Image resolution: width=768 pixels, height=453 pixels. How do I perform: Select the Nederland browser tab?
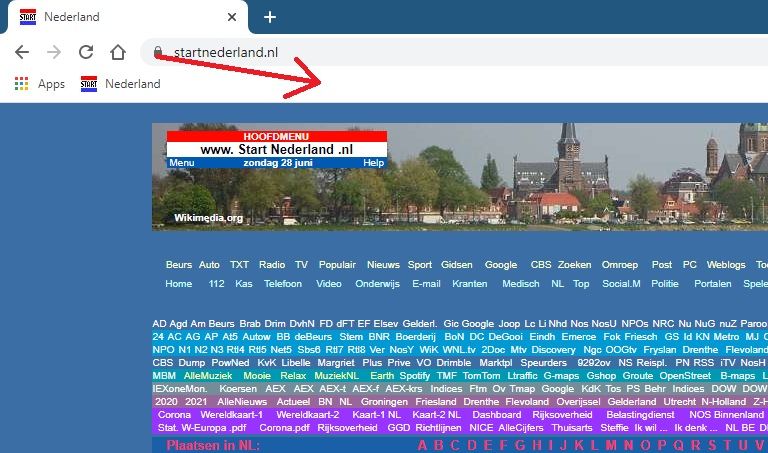[127, 17]
